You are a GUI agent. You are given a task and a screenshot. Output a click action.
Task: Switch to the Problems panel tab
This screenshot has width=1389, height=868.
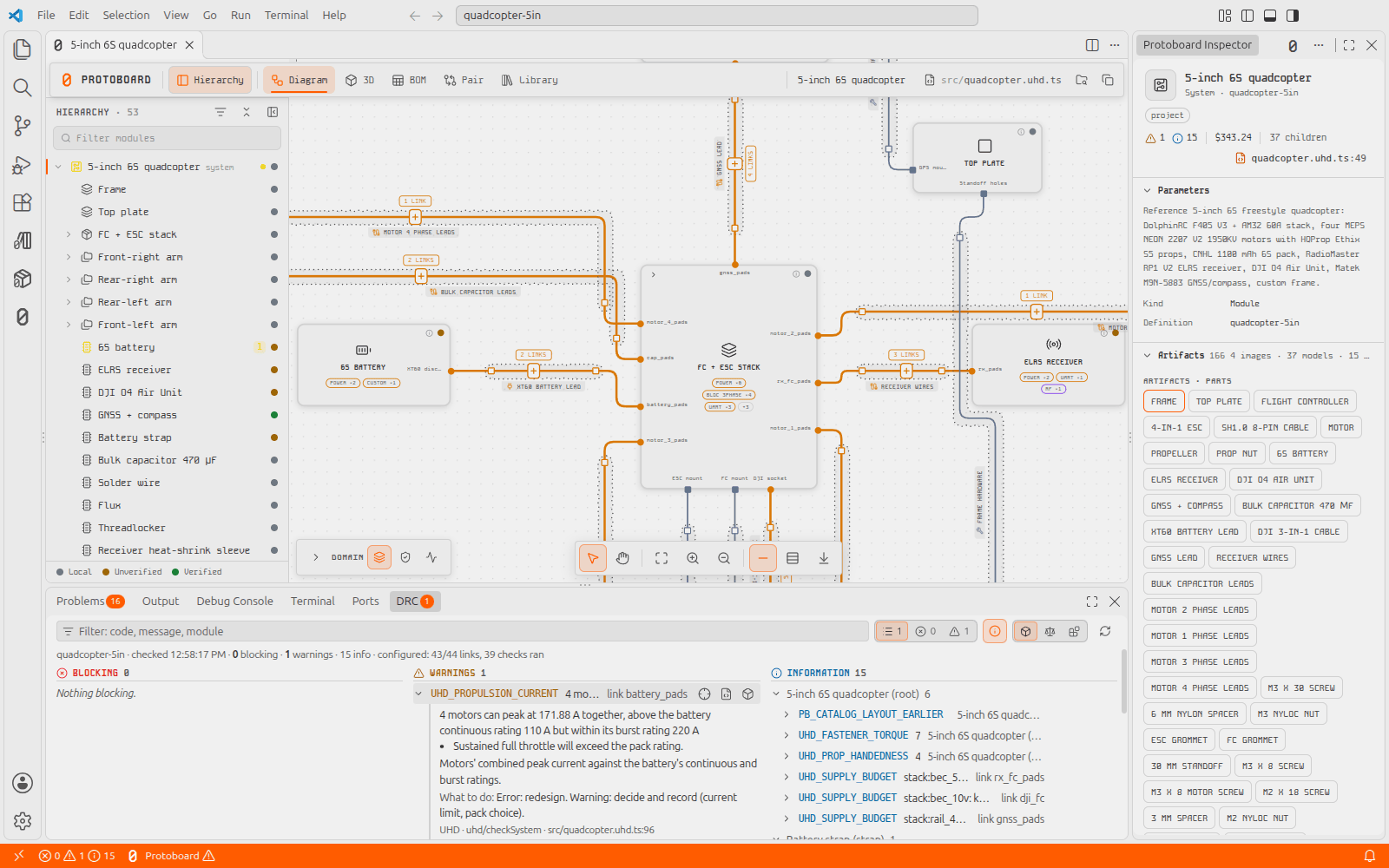coord(90,601)
